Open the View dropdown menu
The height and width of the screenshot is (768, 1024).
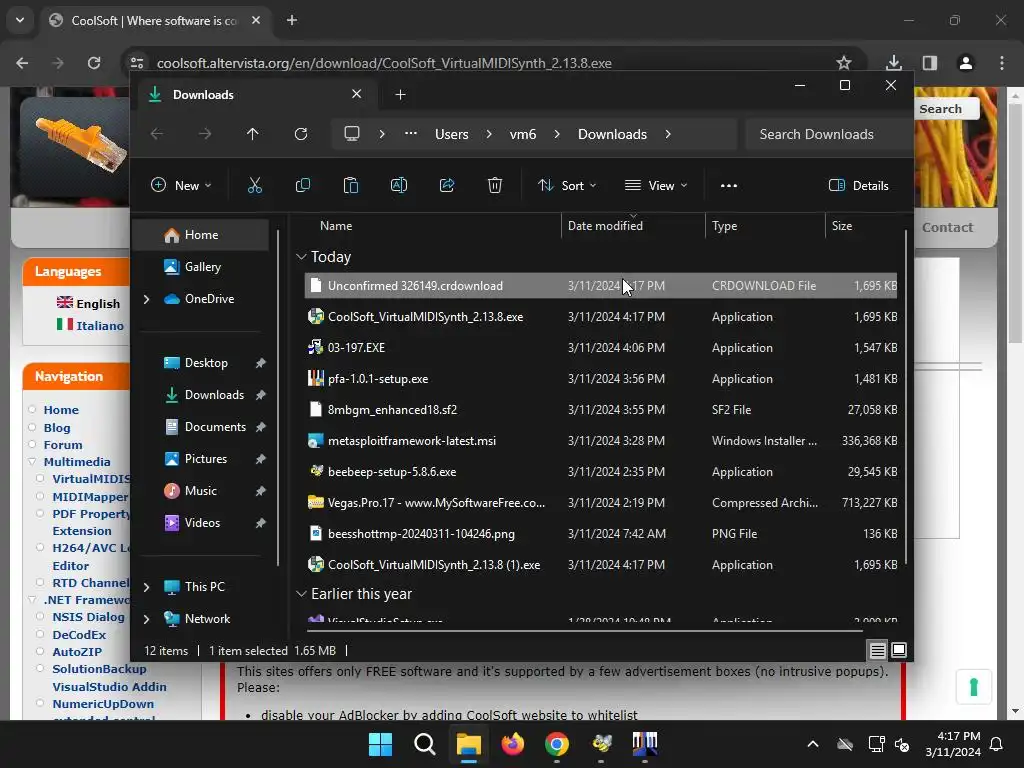(656, 185)
